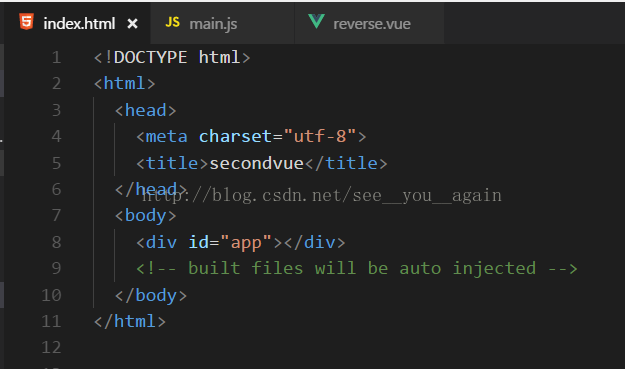Click the opening div tag name
The height and width of the screenshot is (369, 625).
pos(161,242)
